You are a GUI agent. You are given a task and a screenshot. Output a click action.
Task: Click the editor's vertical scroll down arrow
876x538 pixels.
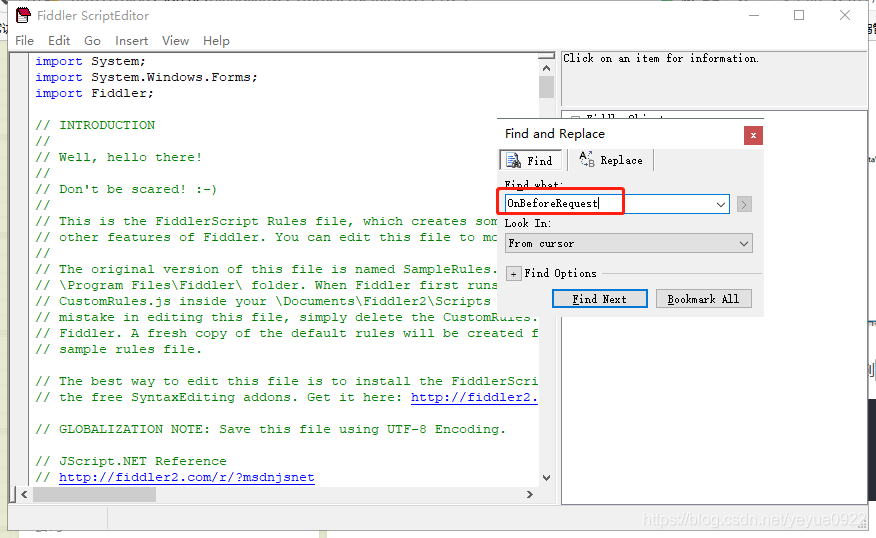[546, 478]
